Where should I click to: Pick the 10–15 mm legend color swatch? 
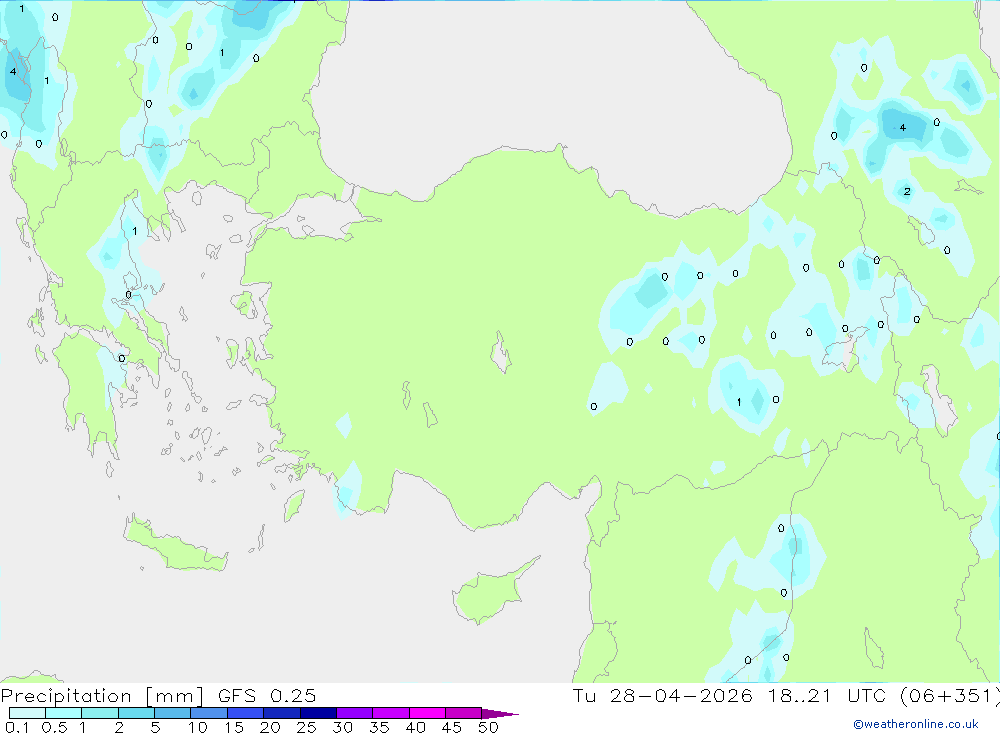pyautogui.click(x=209, y=713)
